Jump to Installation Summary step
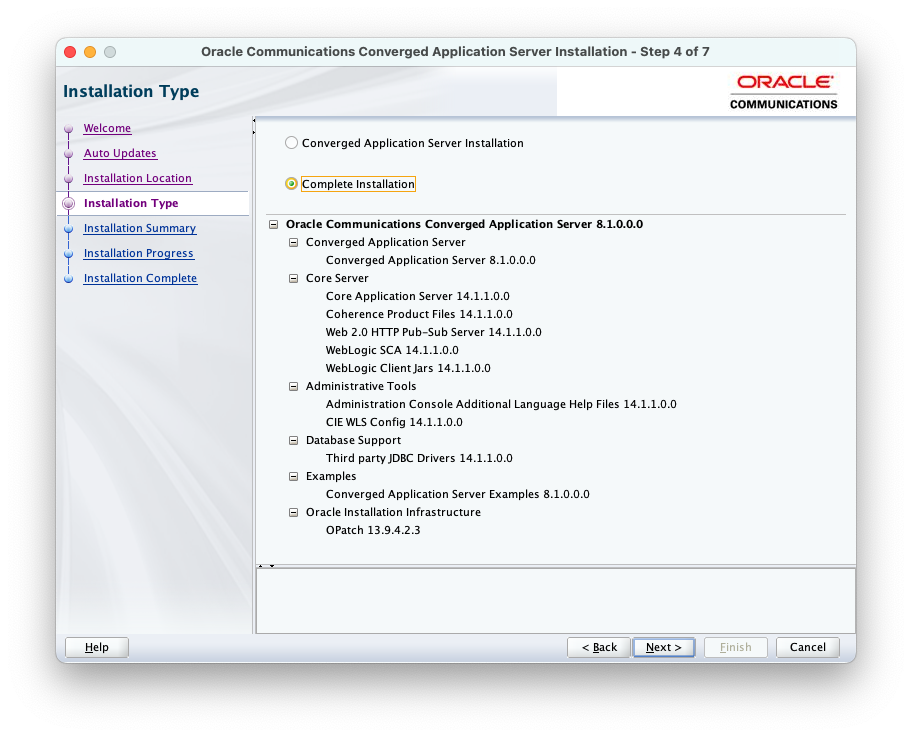Viewport: 912px width, 737px height. (140, 228)
